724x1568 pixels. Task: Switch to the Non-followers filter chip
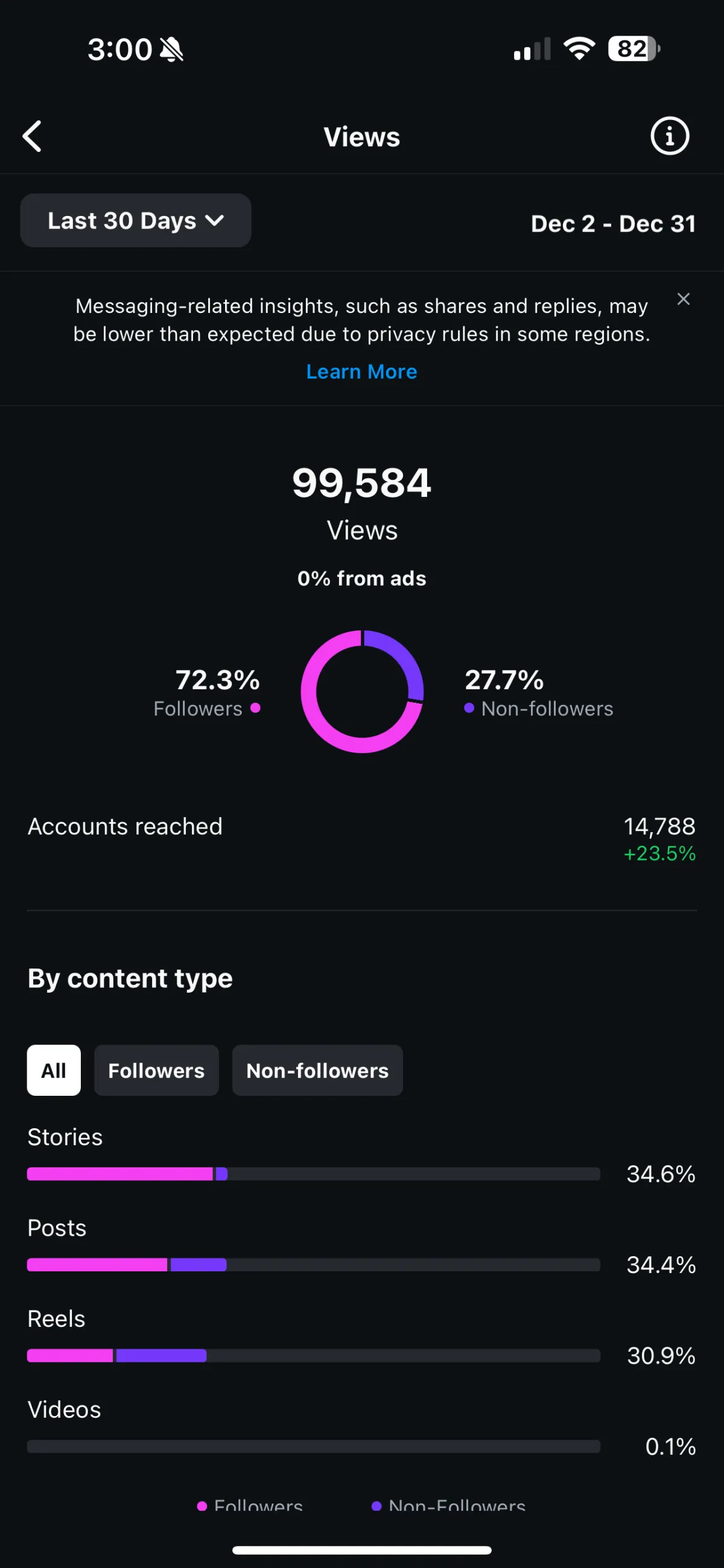click(317, 1070)
